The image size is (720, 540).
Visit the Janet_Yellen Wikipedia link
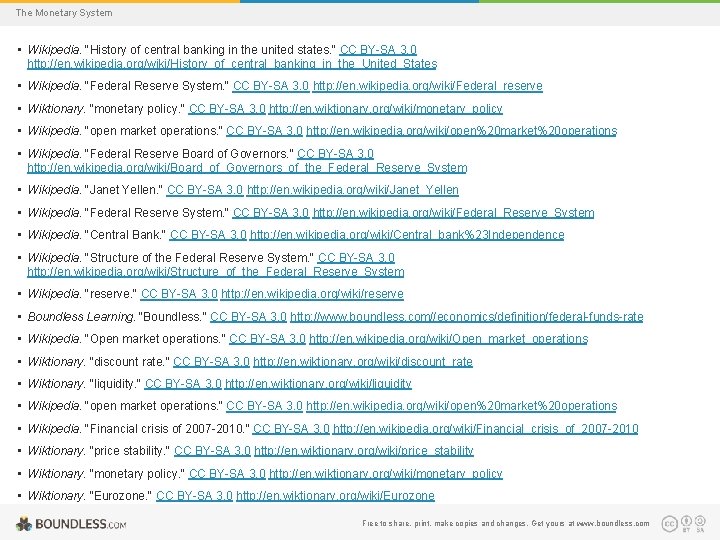(353, 190)
